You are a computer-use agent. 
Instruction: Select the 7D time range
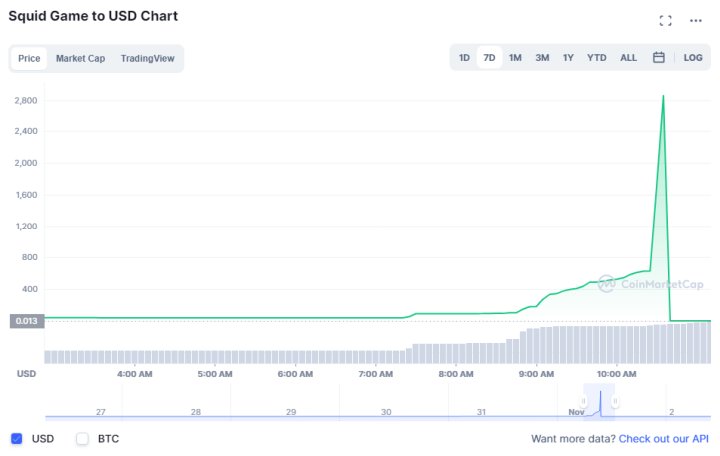[489, 58]
